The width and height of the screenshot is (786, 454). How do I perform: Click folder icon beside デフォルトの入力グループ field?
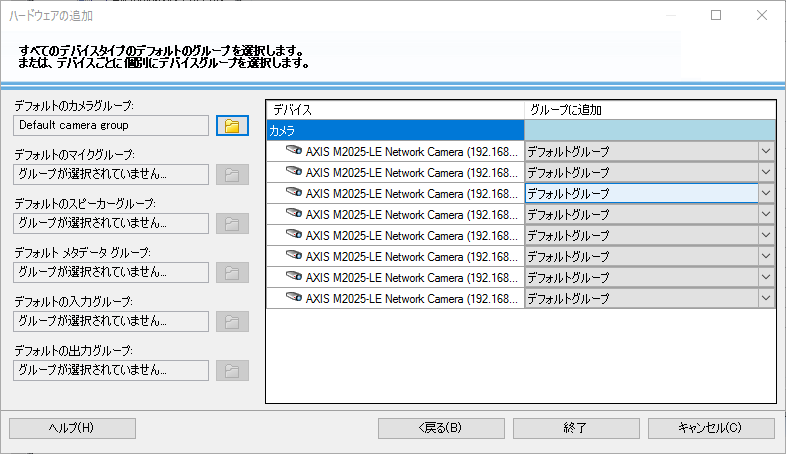click(x=232, y=321)
